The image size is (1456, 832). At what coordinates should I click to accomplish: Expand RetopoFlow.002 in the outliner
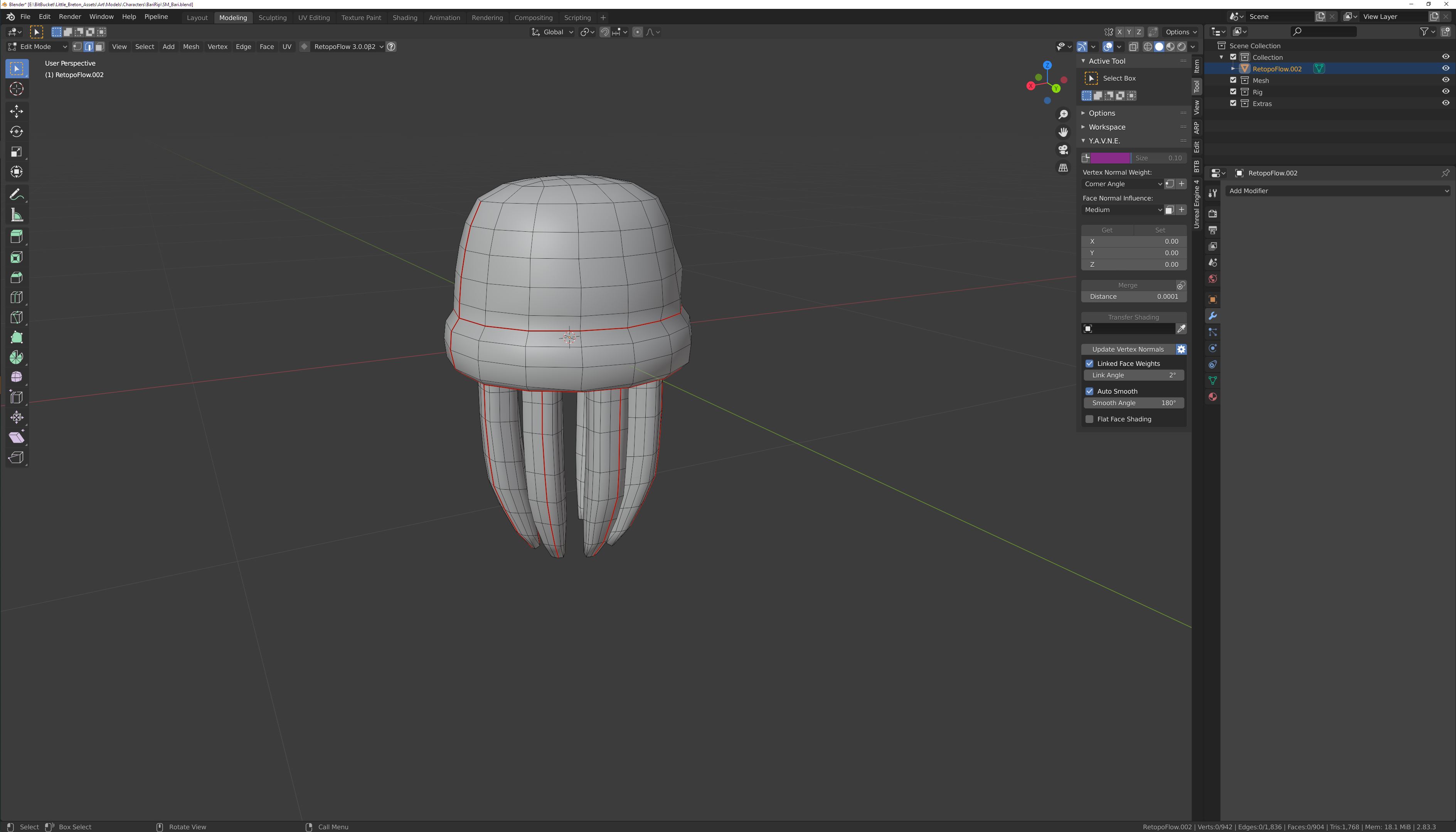[x=1233, y=69]
